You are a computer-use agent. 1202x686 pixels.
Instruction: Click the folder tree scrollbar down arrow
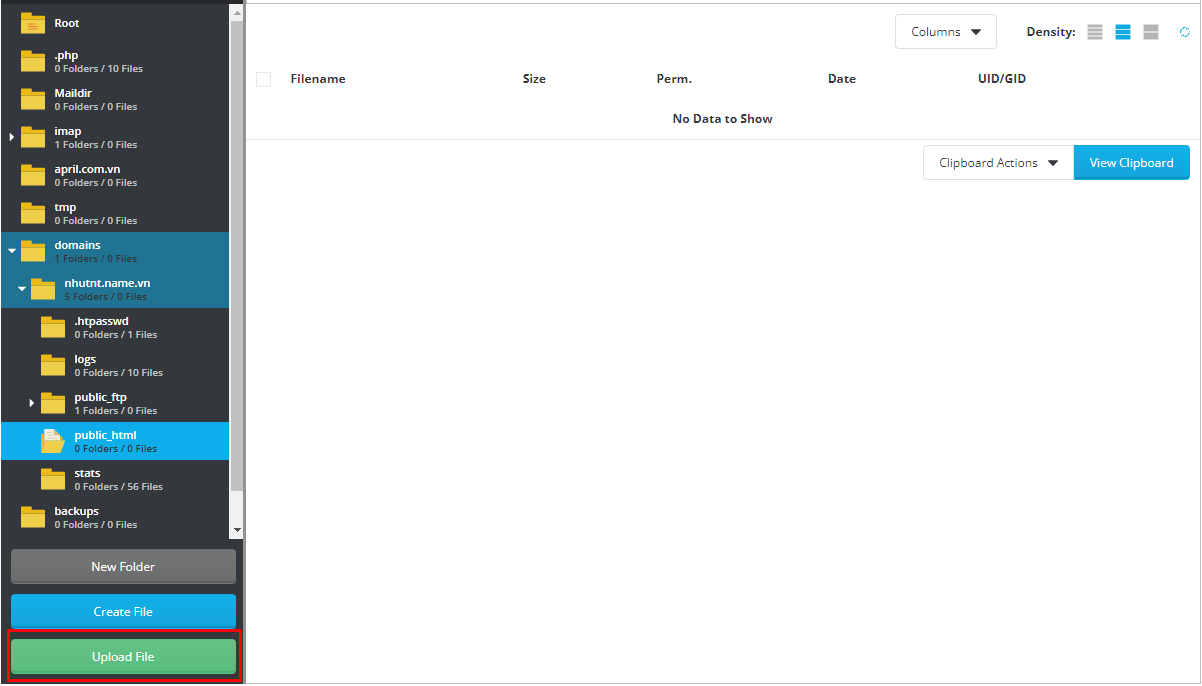237,530
